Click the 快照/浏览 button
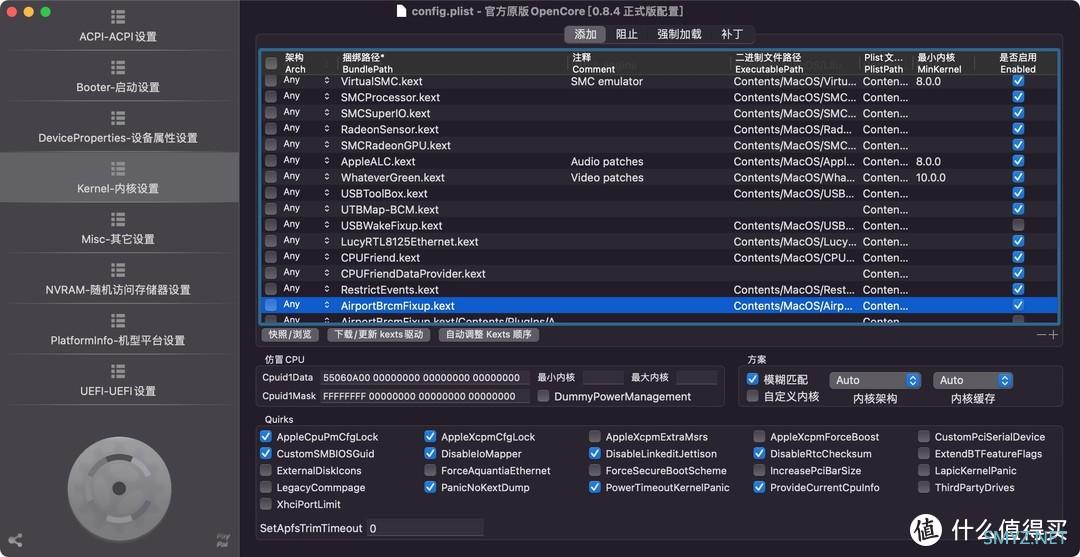The height and width of the screenshot is (557, 1080). tap(290, 335)
